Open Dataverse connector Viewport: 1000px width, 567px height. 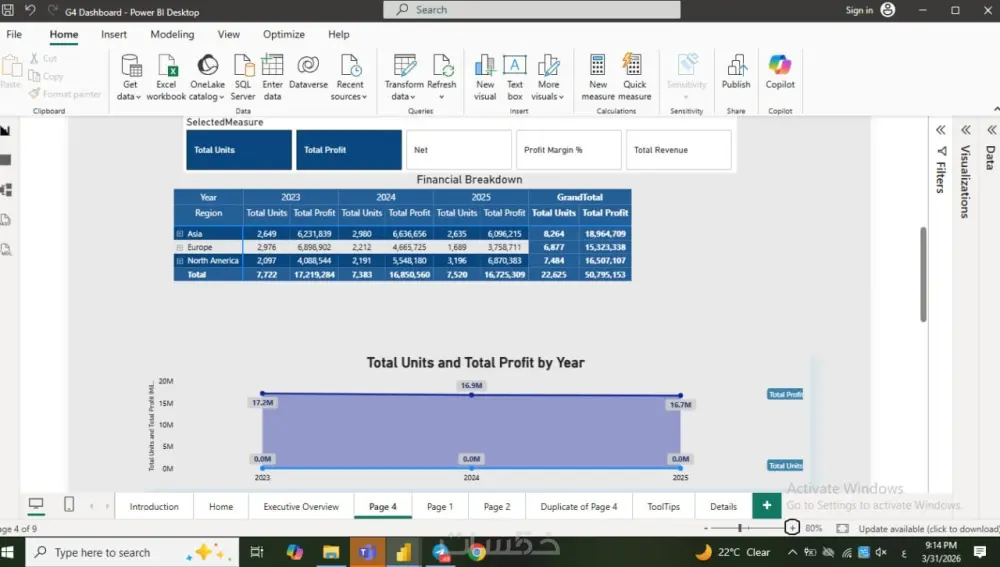[308, 71]
